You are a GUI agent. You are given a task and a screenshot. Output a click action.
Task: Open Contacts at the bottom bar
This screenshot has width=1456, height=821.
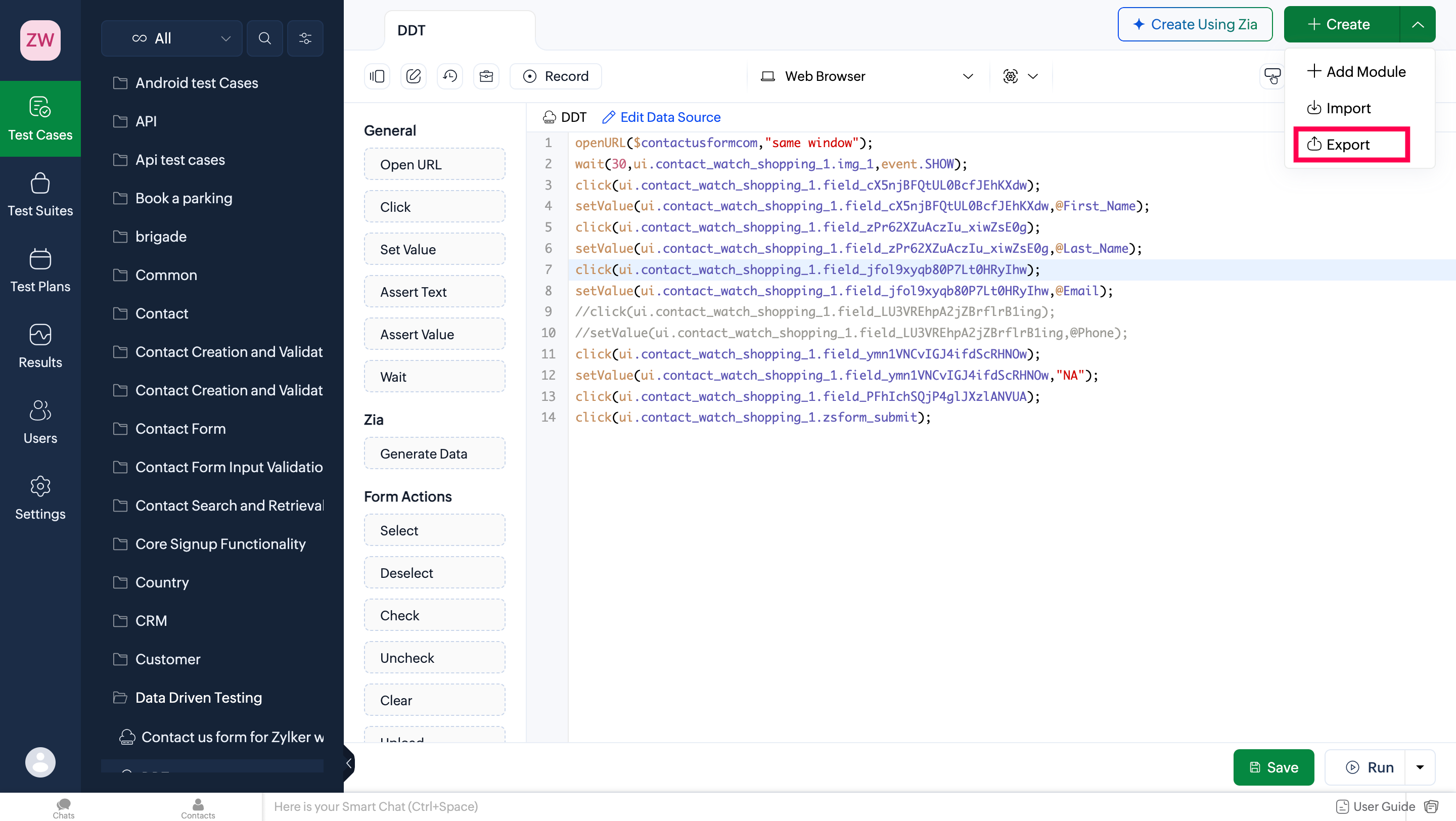(198, 808)
